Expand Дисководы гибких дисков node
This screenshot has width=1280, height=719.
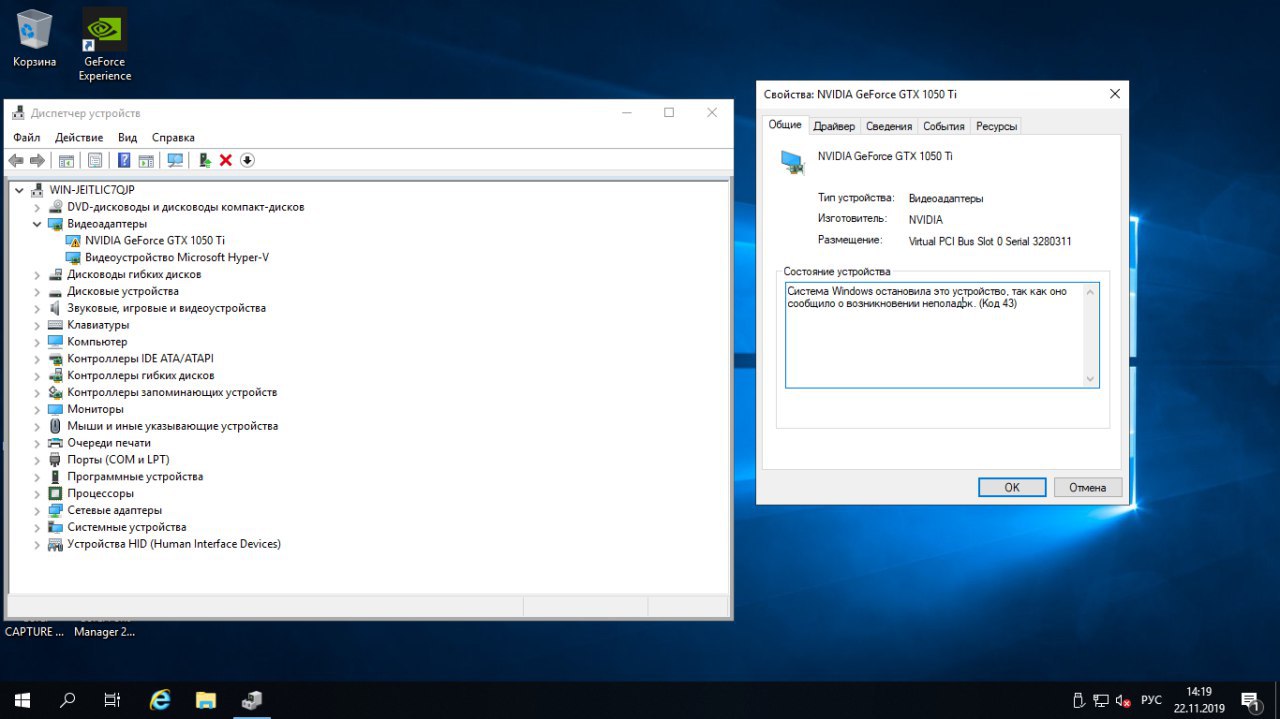37,274
